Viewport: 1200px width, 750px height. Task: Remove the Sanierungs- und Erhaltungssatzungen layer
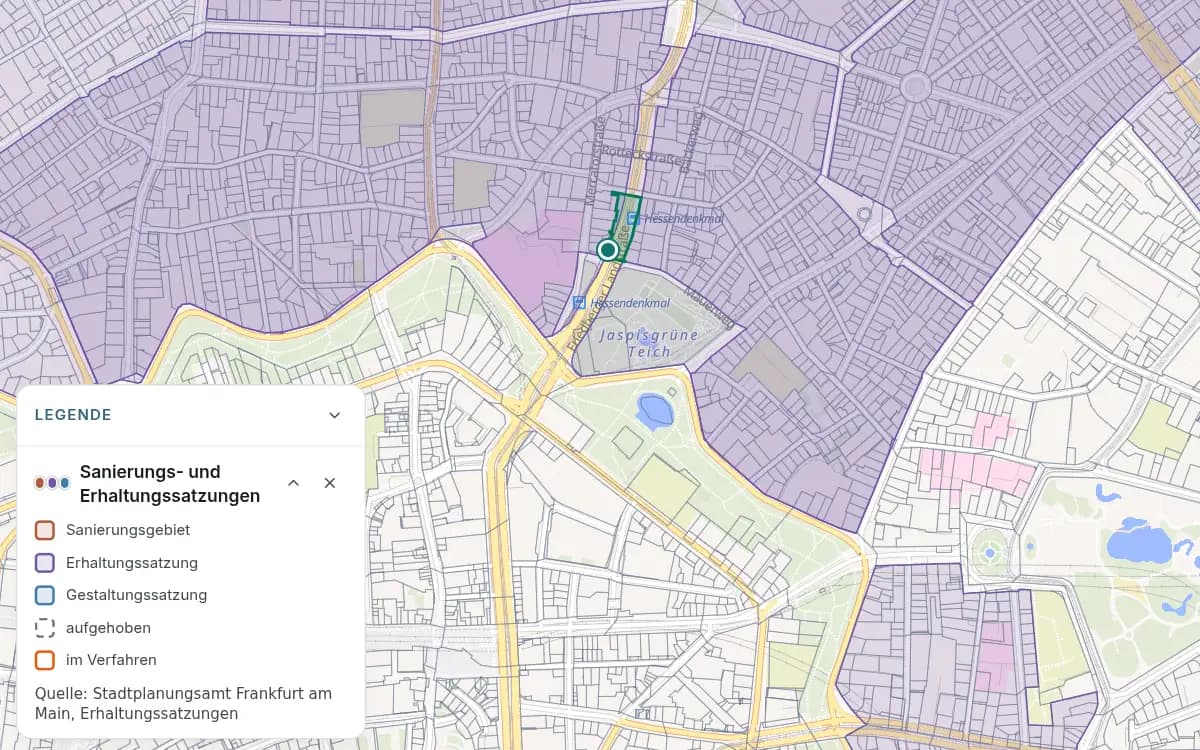pyautogui.click(x=330, y=483)
